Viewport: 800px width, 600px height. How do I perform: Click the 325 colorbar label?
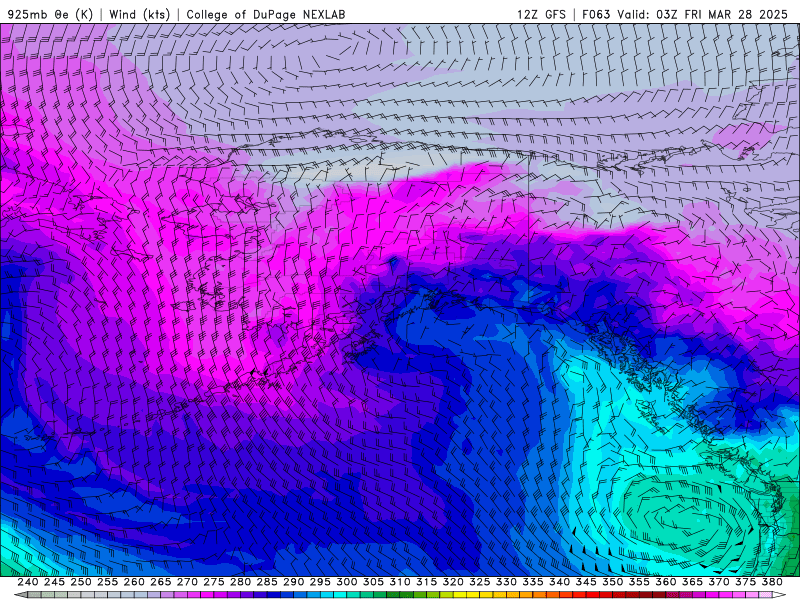point(479,582)
